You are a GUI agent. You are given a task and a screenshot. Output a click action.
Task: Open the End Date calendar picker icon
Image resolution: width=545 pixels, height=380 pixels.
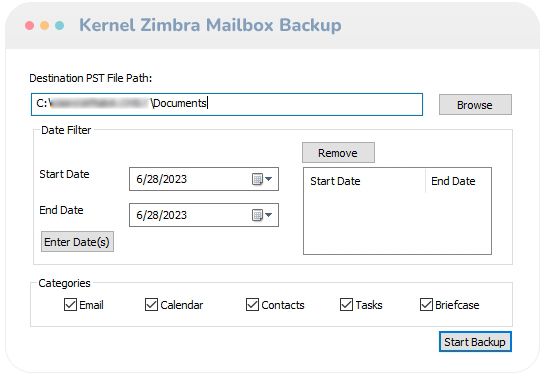click(x=257, y=215)
